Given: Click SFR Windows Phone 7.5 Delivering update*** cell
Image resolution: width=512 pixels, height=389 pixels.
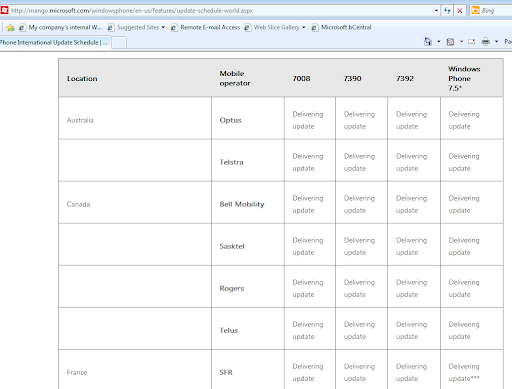Looking at the screenshot, I should [472, 370].
